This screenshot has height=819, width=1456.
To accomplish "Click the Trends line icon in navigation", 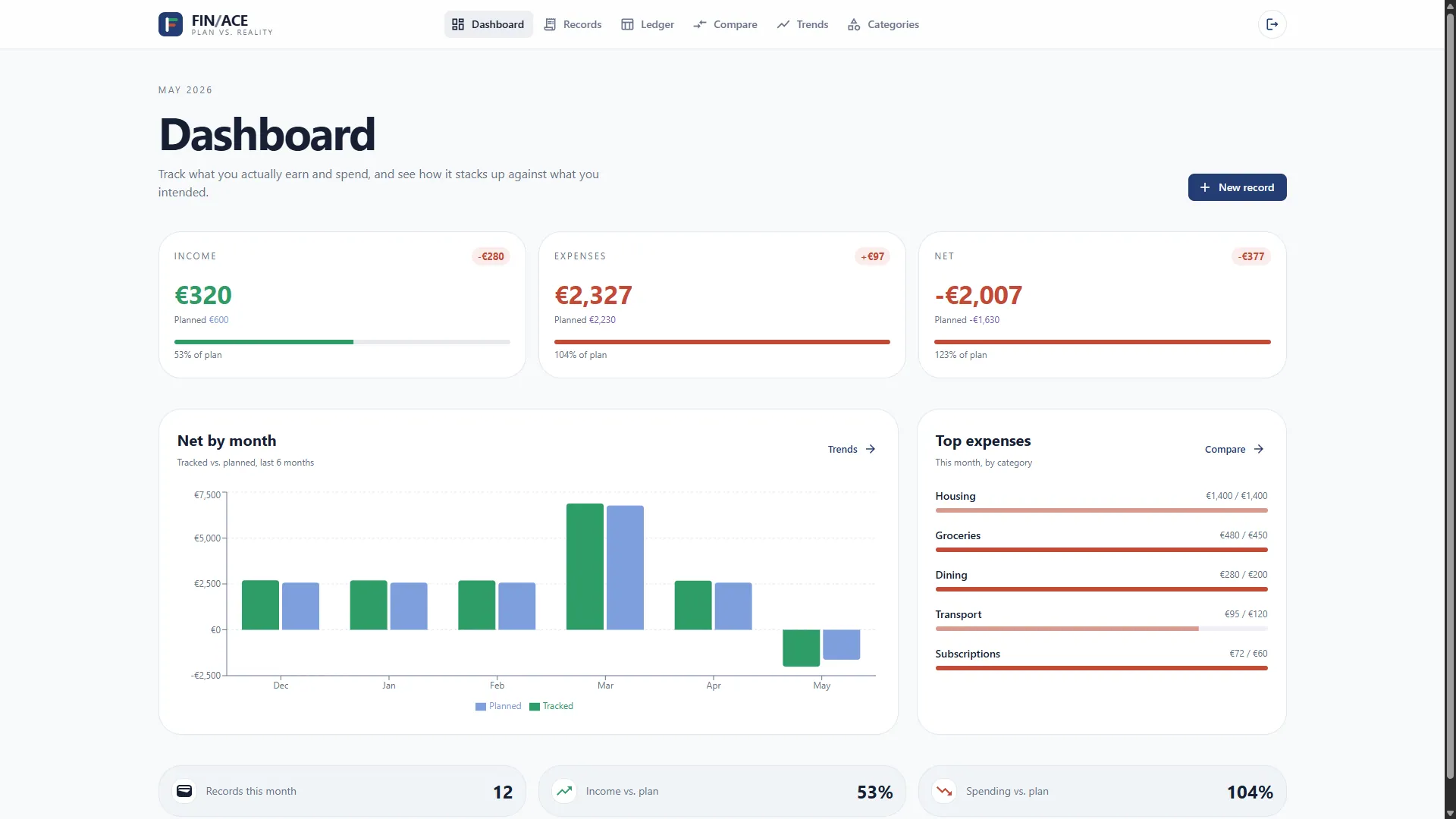I will tap(783, 24).
